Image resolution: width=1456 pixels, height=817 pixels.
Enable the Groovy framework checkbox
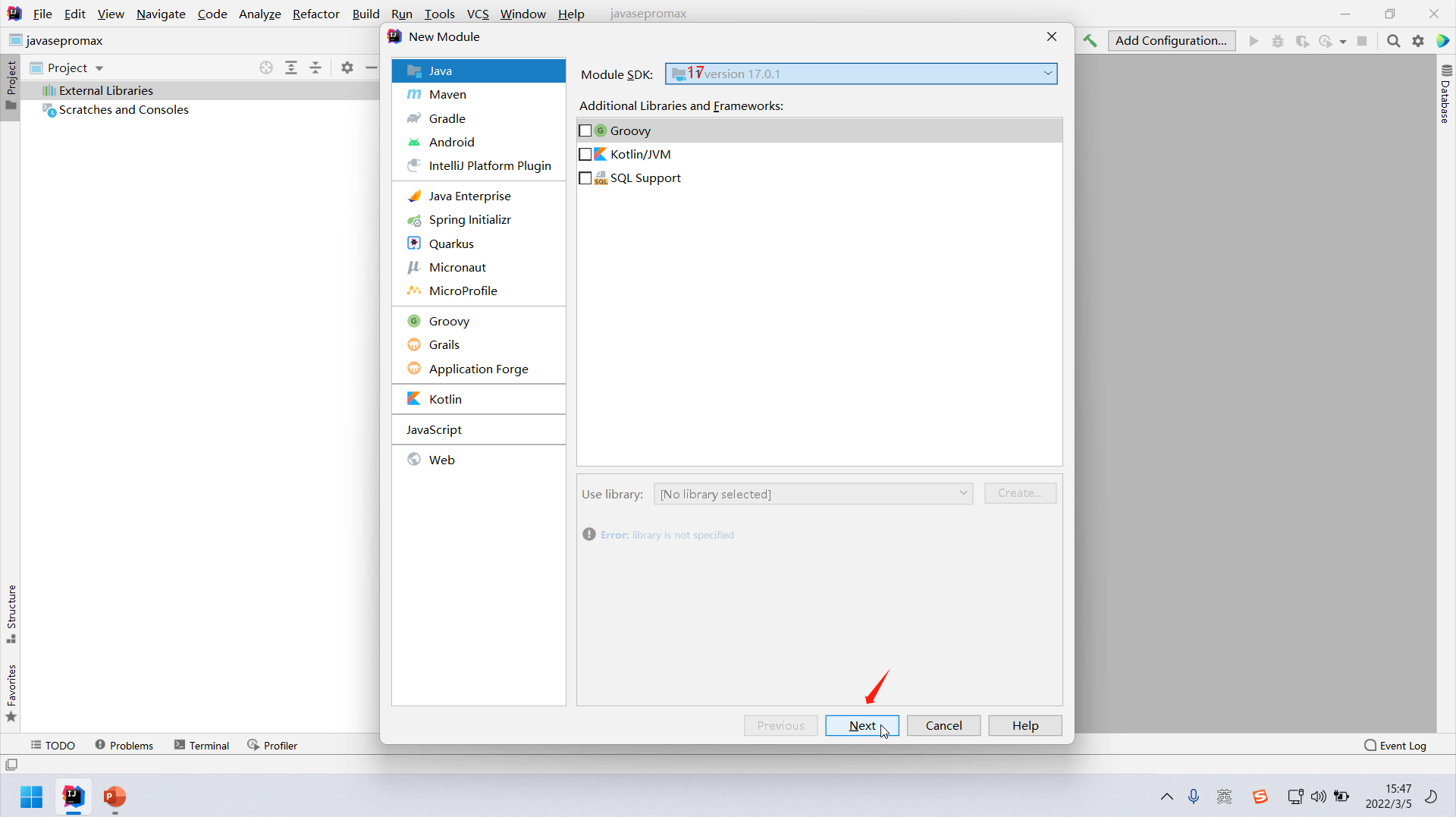point(585,130)
